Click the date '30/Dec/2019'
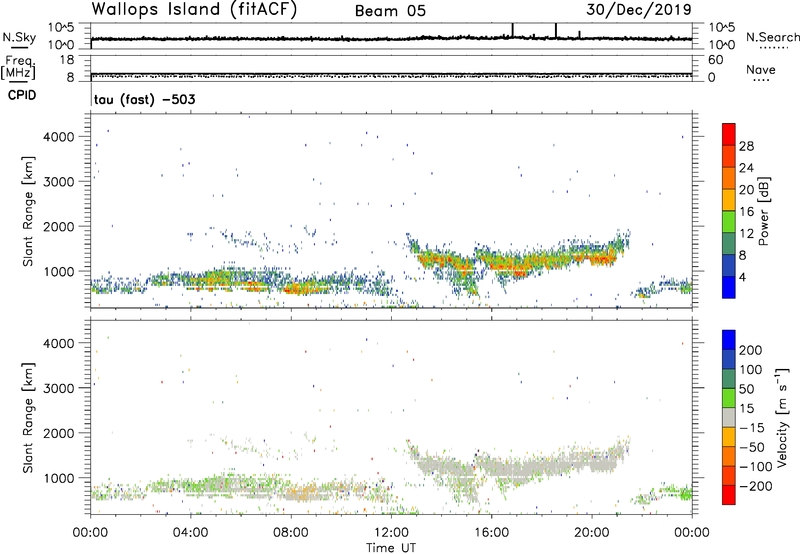Viewport: 800px width, 554px height. [639, 10]
